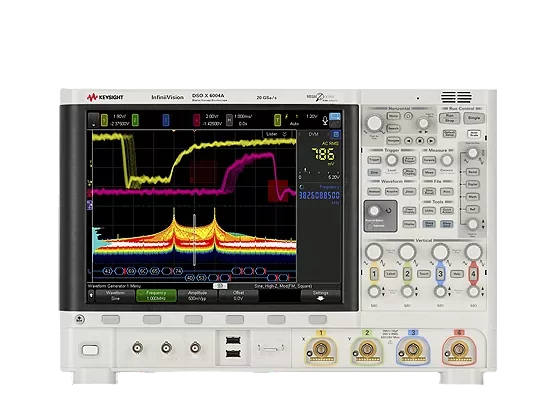
Task: Tap the T trigger badge on screen
Action: coord(278,120)
